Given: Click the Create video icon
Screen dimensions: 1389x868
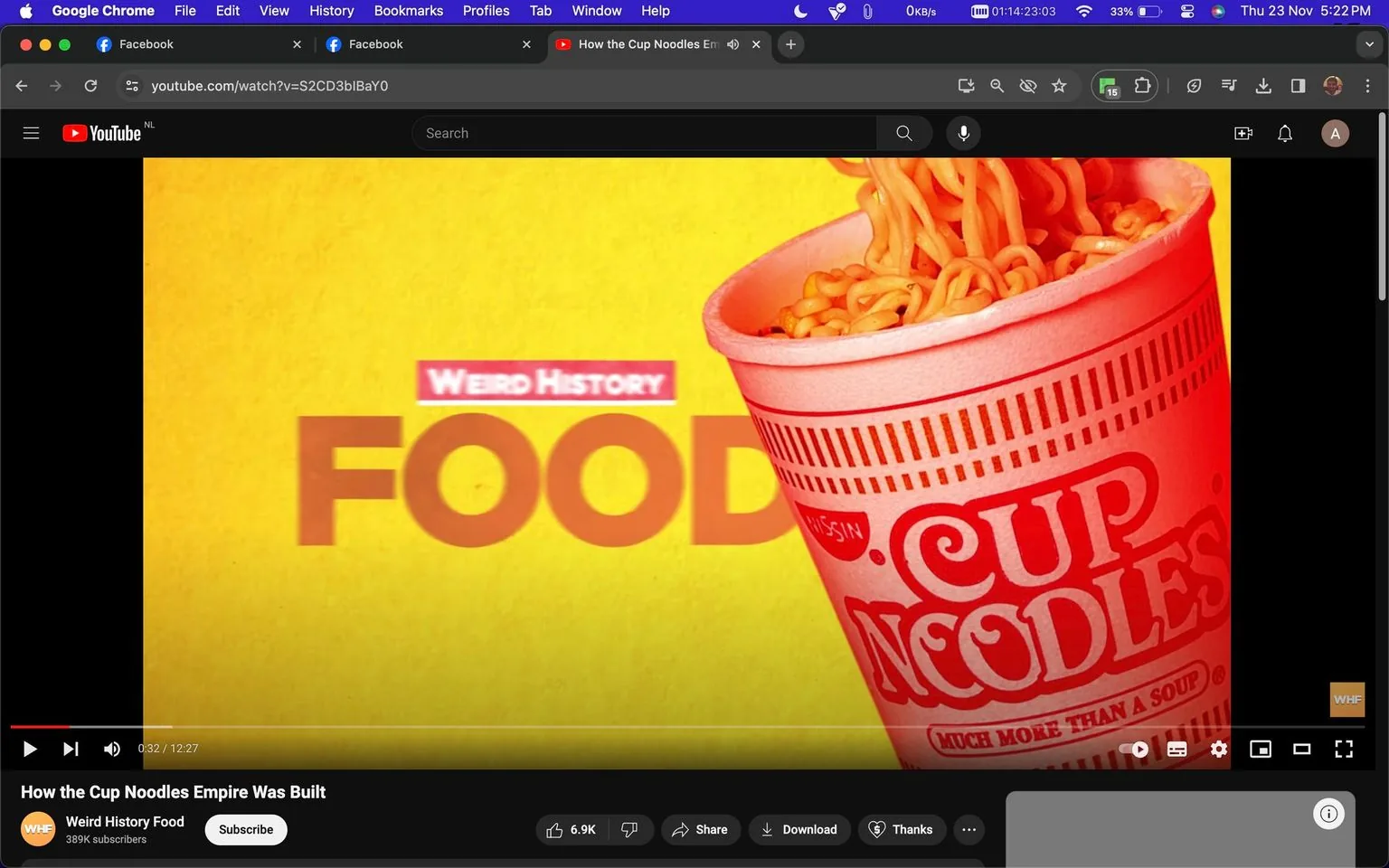Looking at the screenshot, I should click(1243, 133).
